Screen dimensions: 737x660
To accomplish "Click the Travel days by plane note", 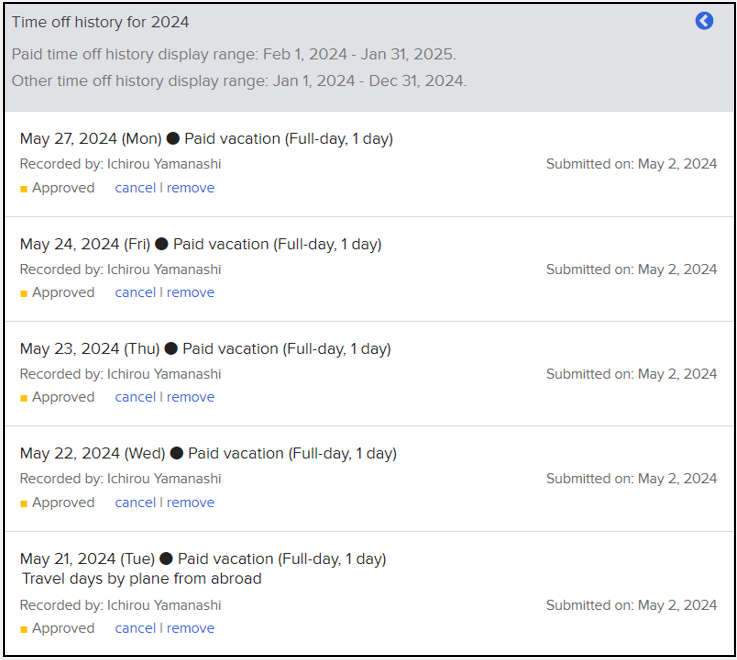I will coord(141,578).
